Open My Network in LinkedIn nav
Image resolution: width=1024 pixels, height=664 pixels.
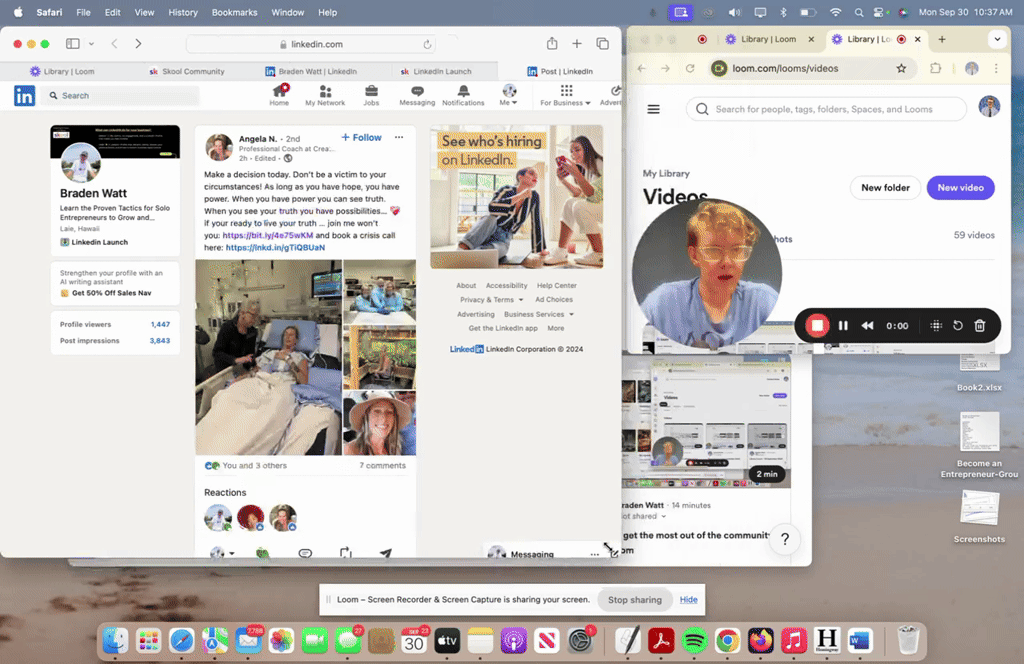325,95
